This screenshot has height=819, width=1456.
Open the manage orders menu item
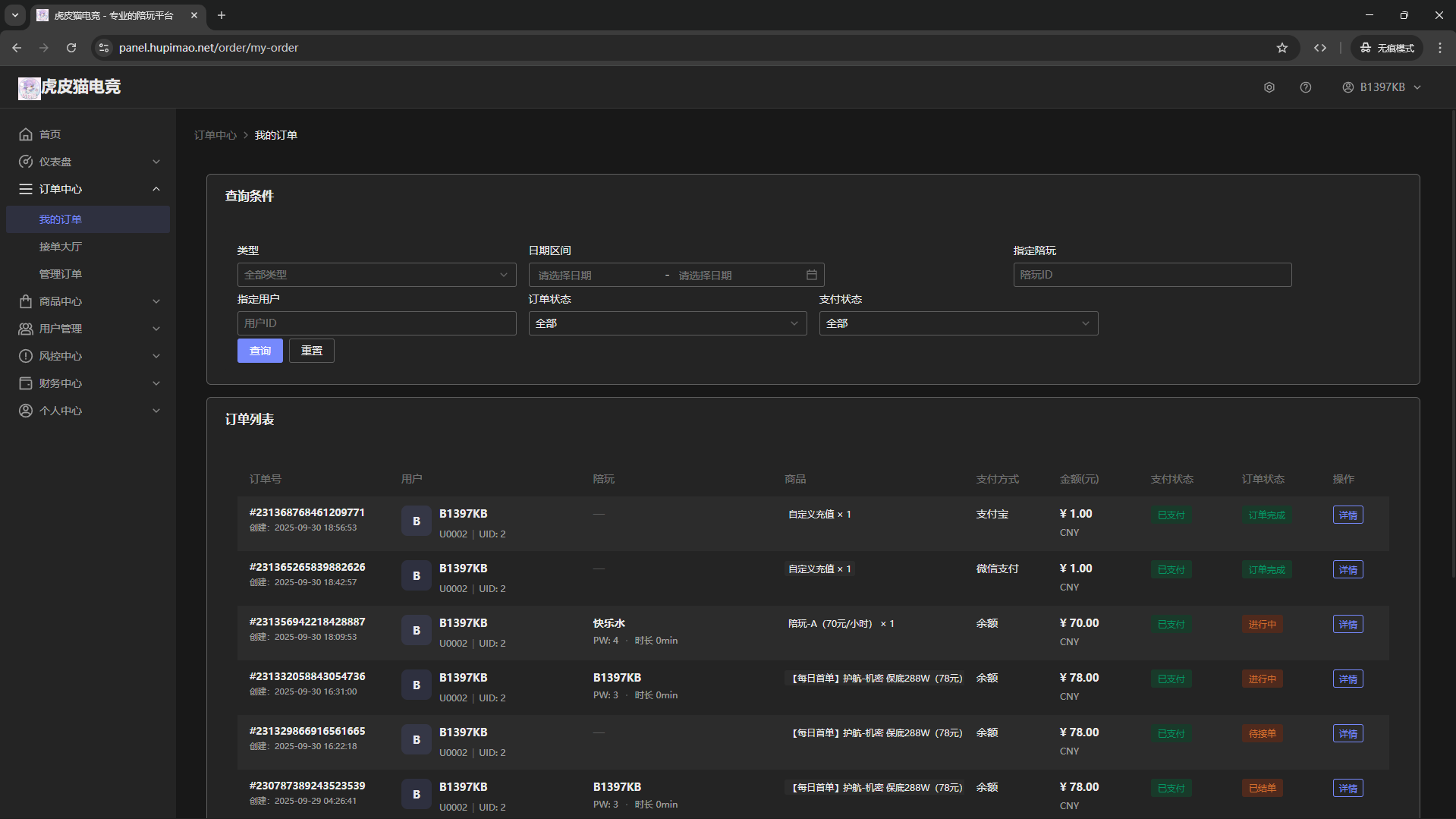coord(61,274)
